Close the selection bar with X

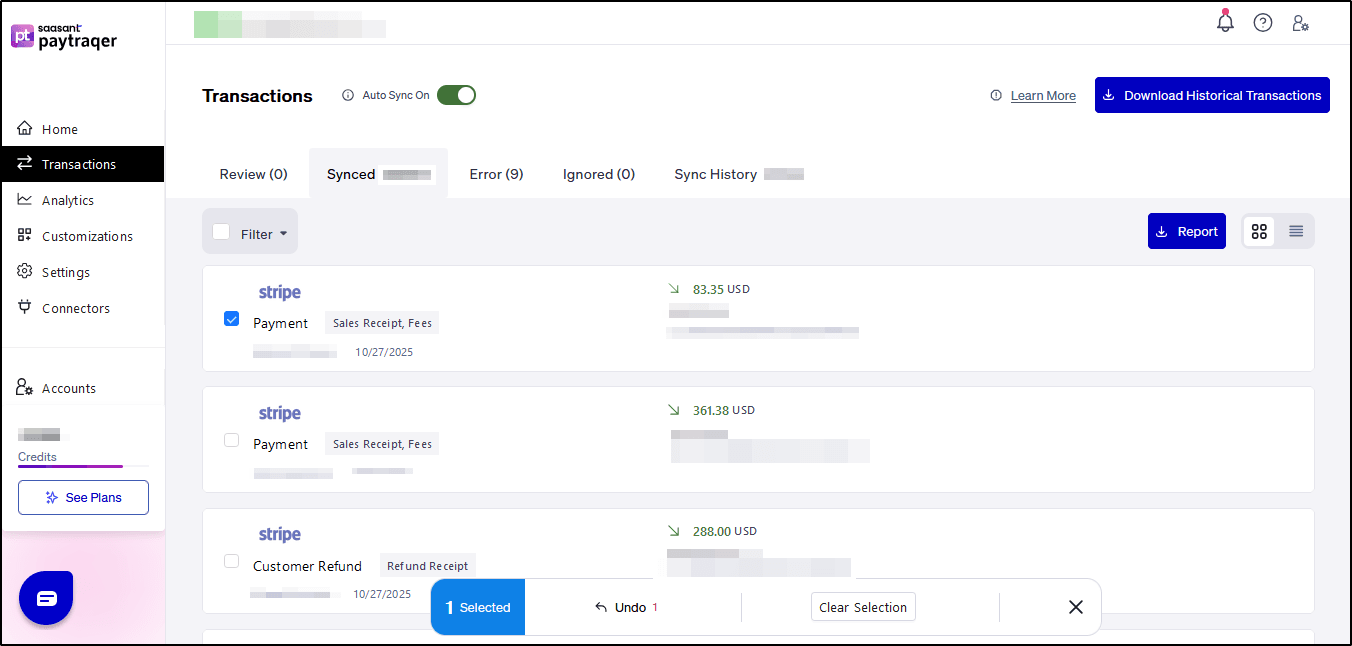(1075, 607)
